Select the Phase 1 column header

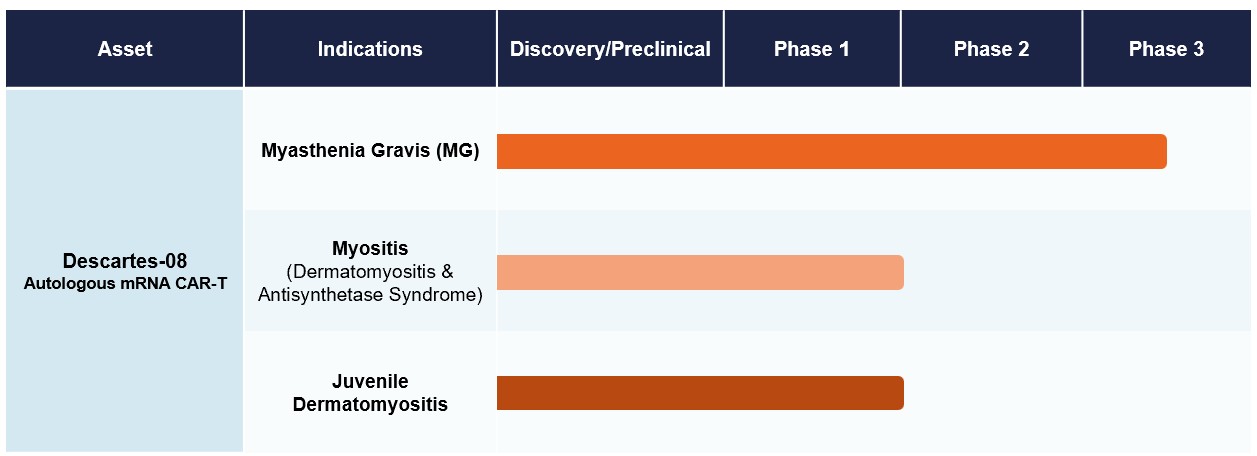pyautogui.click(x=811, y=49)
